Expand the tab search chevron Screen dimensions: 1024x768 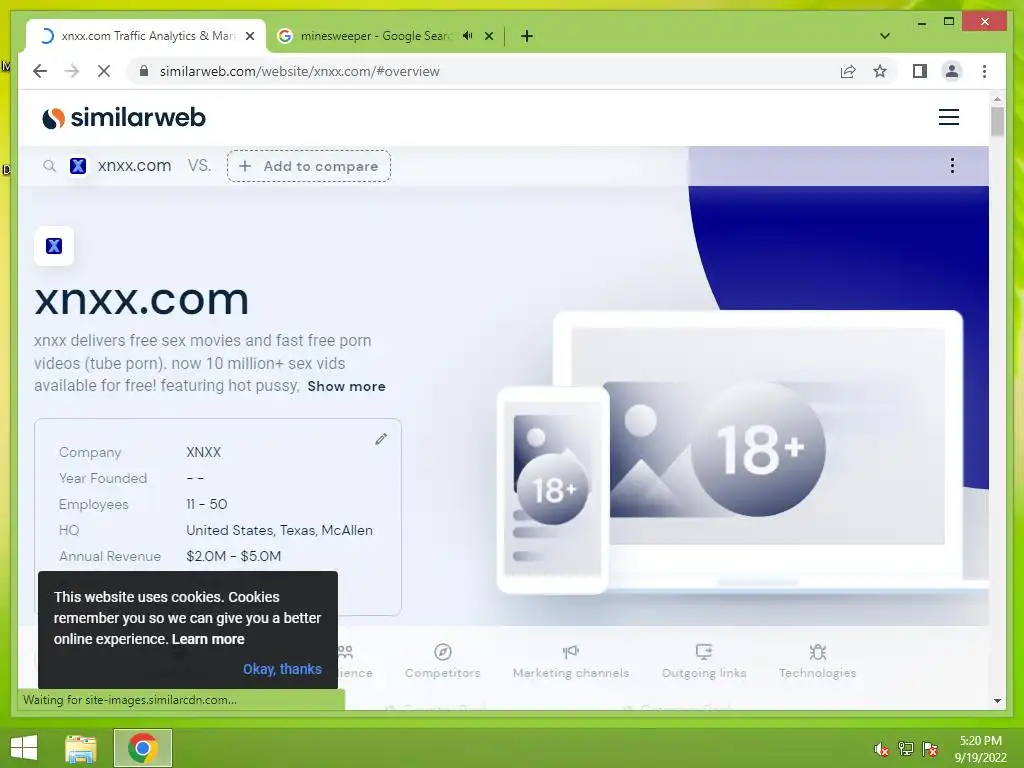[885, 36]
